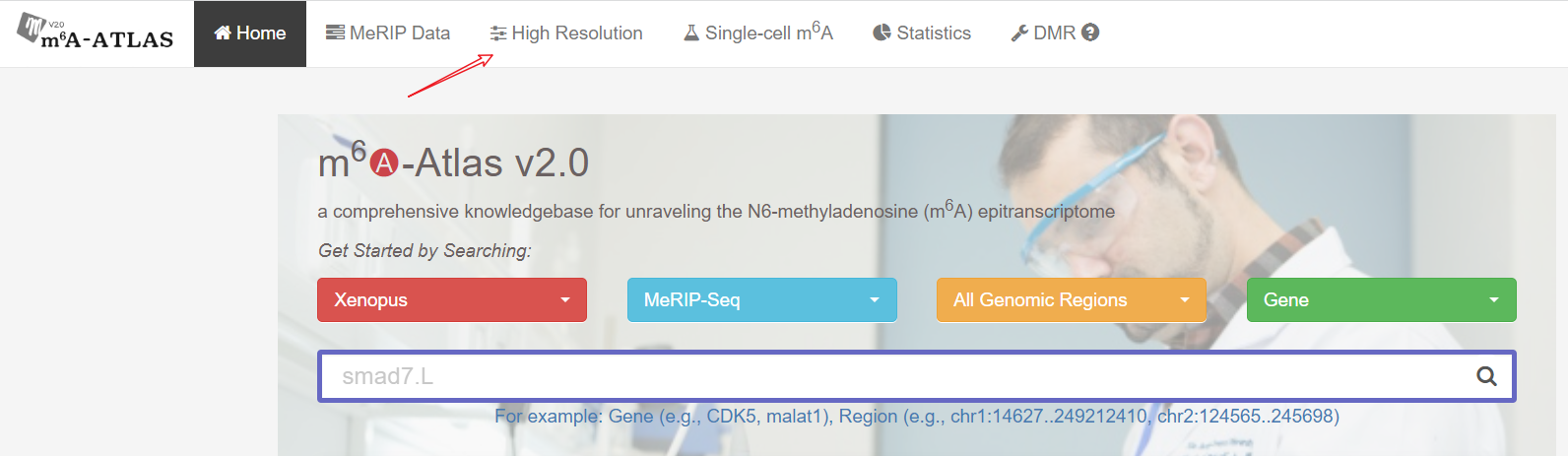This screenshot has height=456, width=1568.
Task: Click the flask icon for Single-cell m6A
Action: 691,33
